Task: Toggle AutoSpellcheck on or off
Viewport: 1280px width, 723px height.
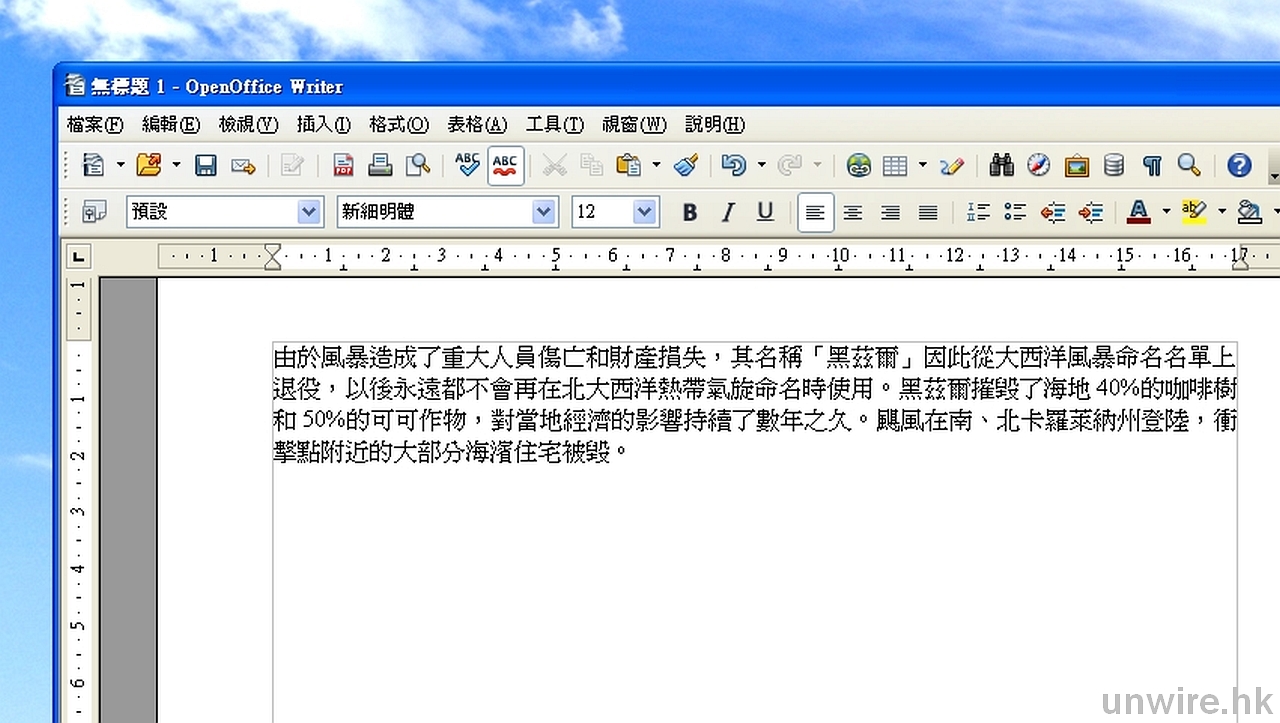Action: click(x=505, y=165)
